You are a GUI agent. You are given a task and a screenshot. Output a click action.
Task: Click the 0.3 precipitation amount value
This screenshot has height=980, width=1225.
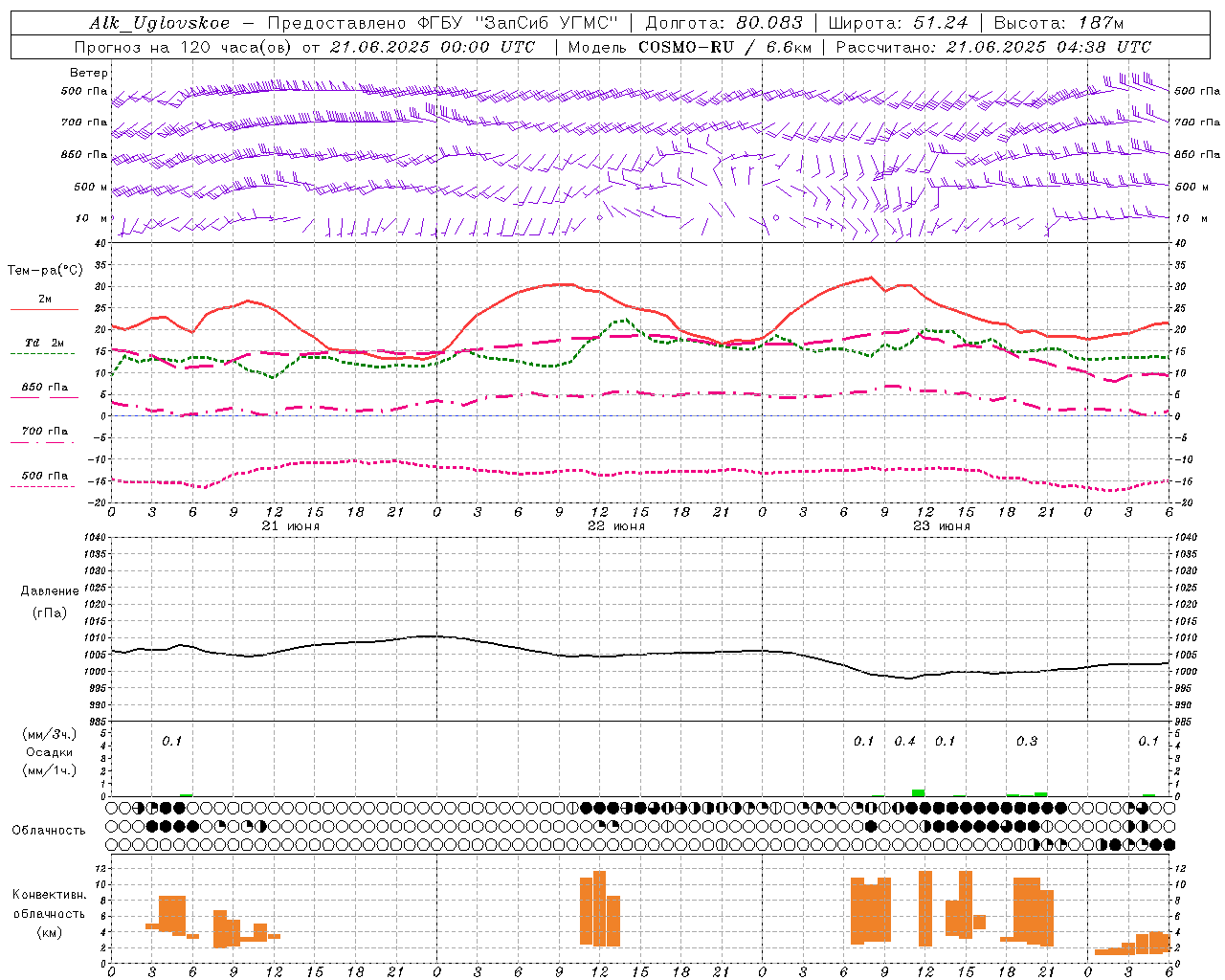tap(1027, 741)
